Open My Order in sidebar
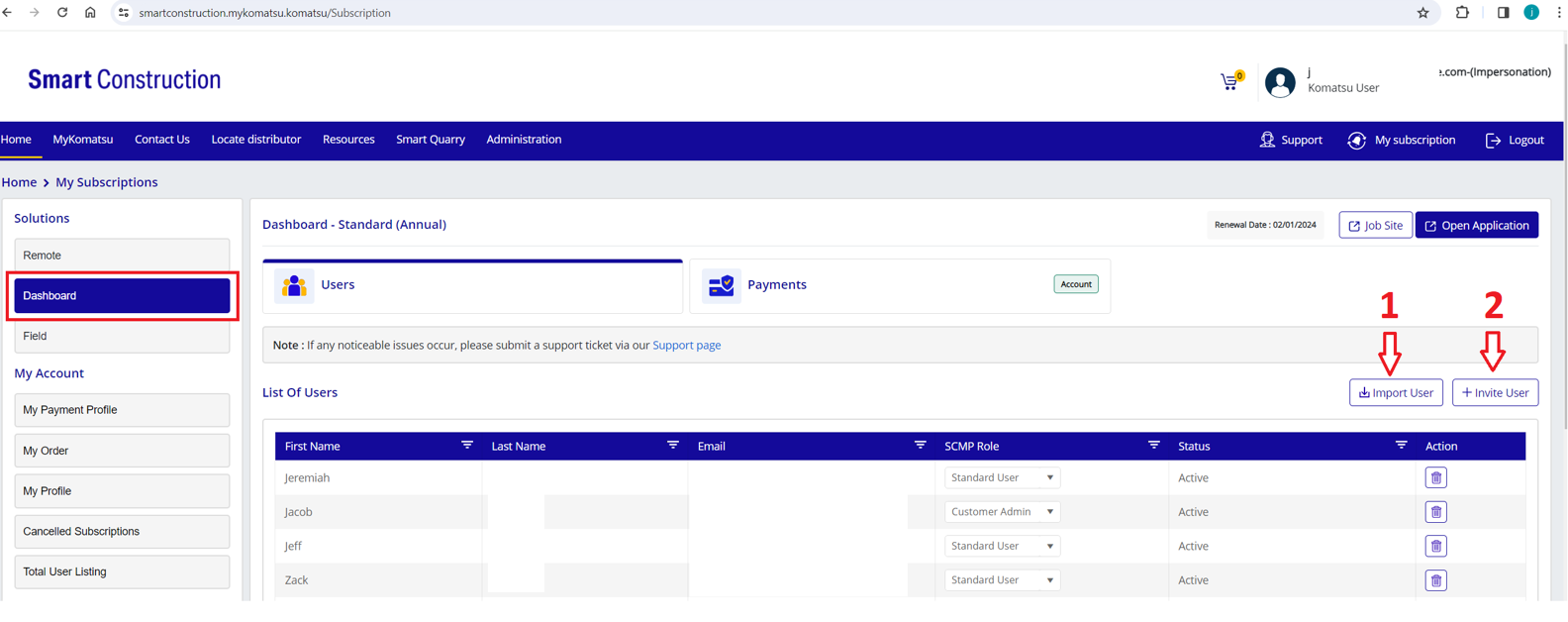1568x622 pixels. click(x=122, y=451)
